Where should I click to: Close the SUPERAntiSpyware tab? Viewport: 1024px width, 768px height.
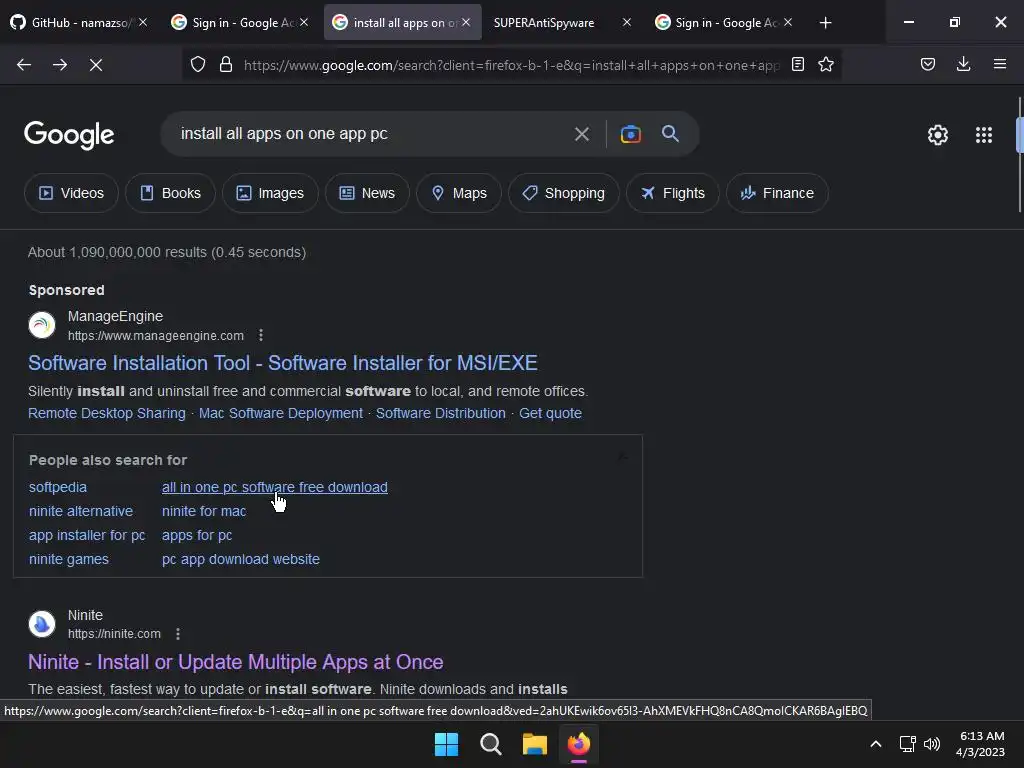coord(627,23)
